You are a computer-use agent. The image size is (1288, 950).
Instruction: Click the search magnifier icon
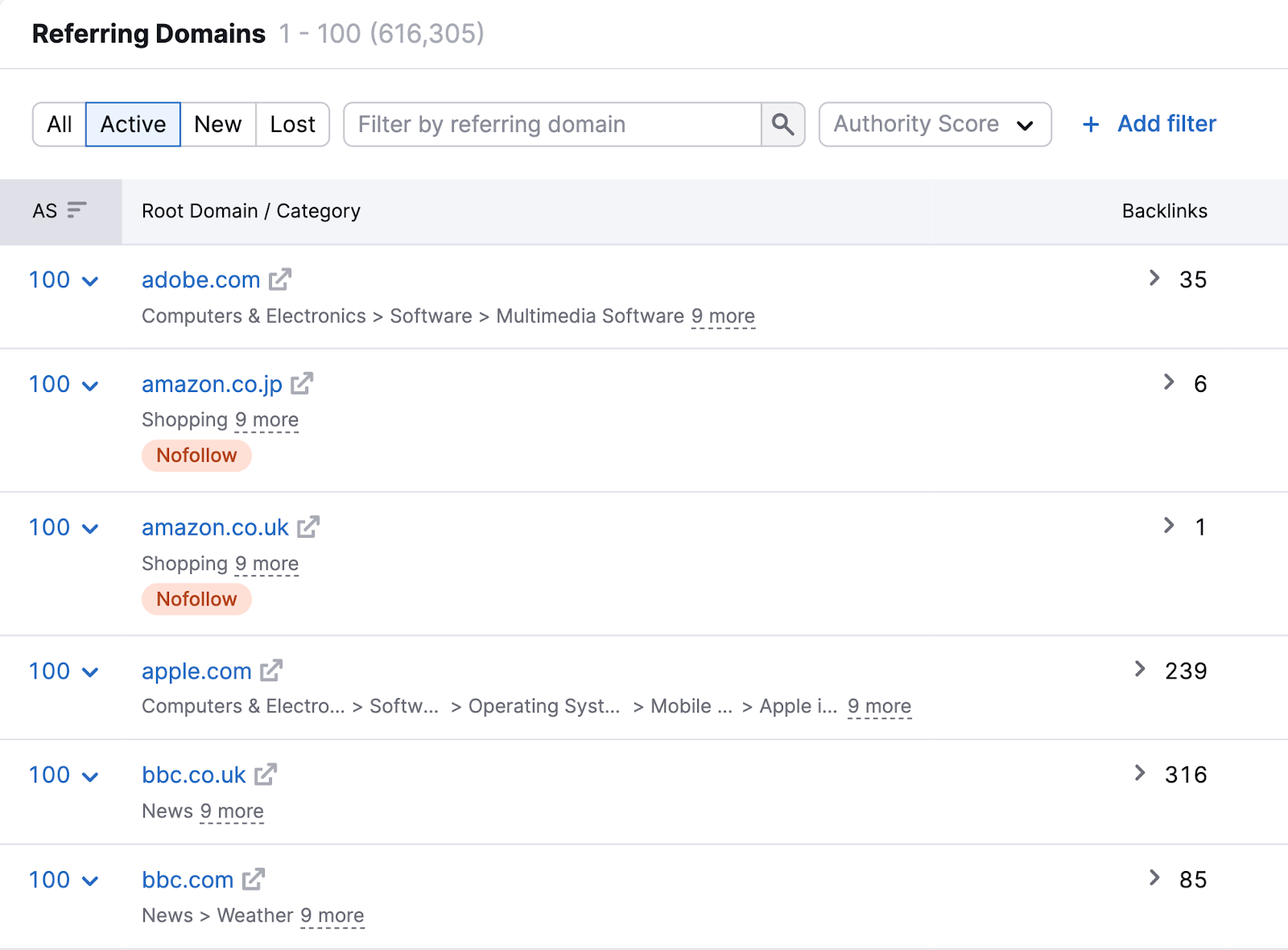coord(782,124)
